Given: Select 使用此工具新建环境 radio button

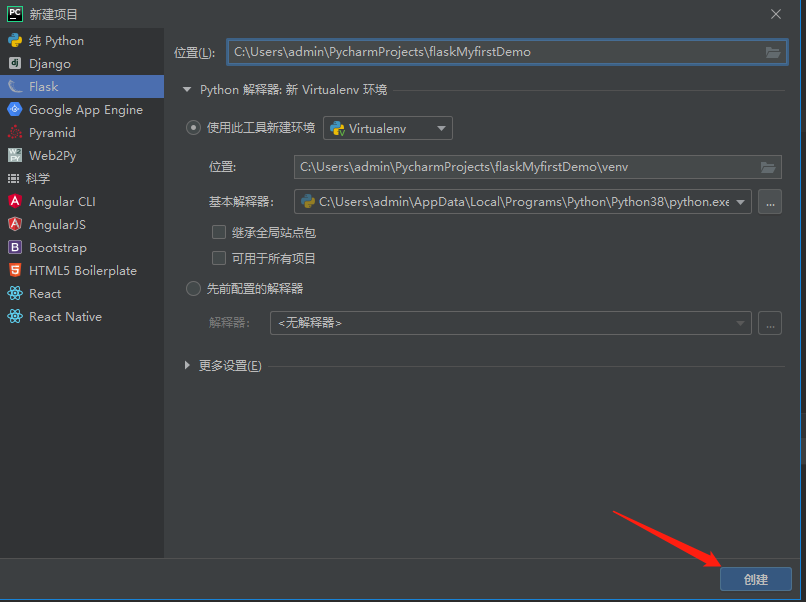Looking at the screenshot, I should coord(193,127).
